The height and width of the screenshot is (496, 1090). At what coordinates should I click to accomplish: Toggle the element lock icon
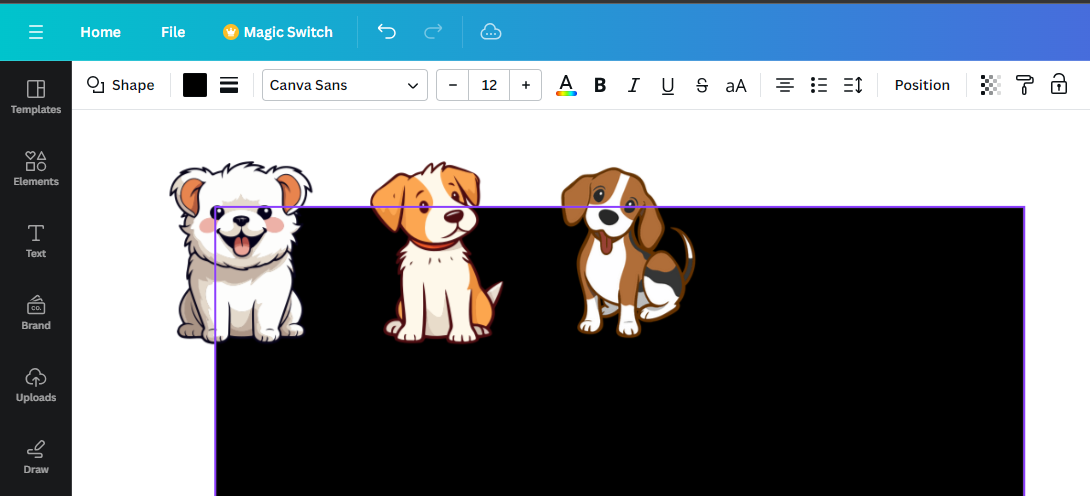tap(1059, 84)
